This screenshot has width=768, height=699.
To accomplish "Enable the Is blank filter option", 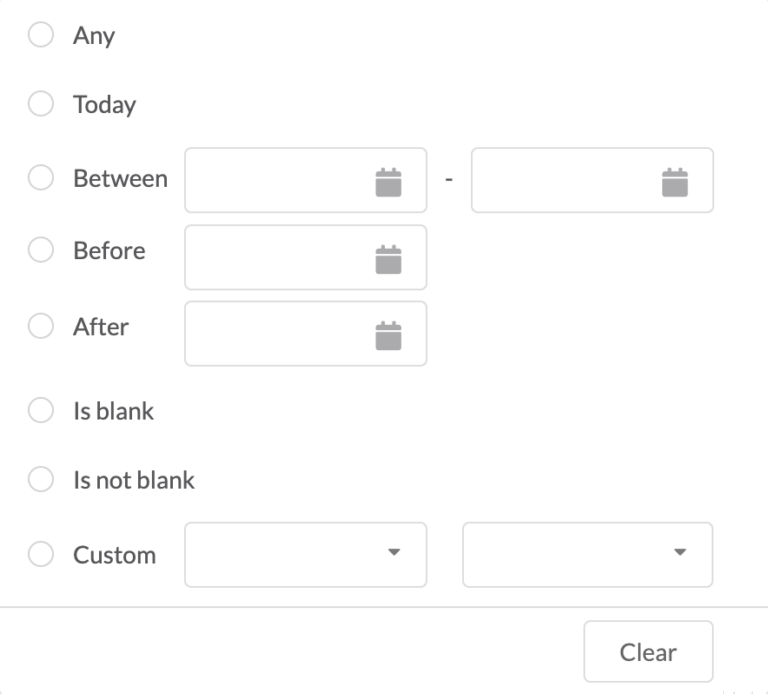I will tap(41, 410).
